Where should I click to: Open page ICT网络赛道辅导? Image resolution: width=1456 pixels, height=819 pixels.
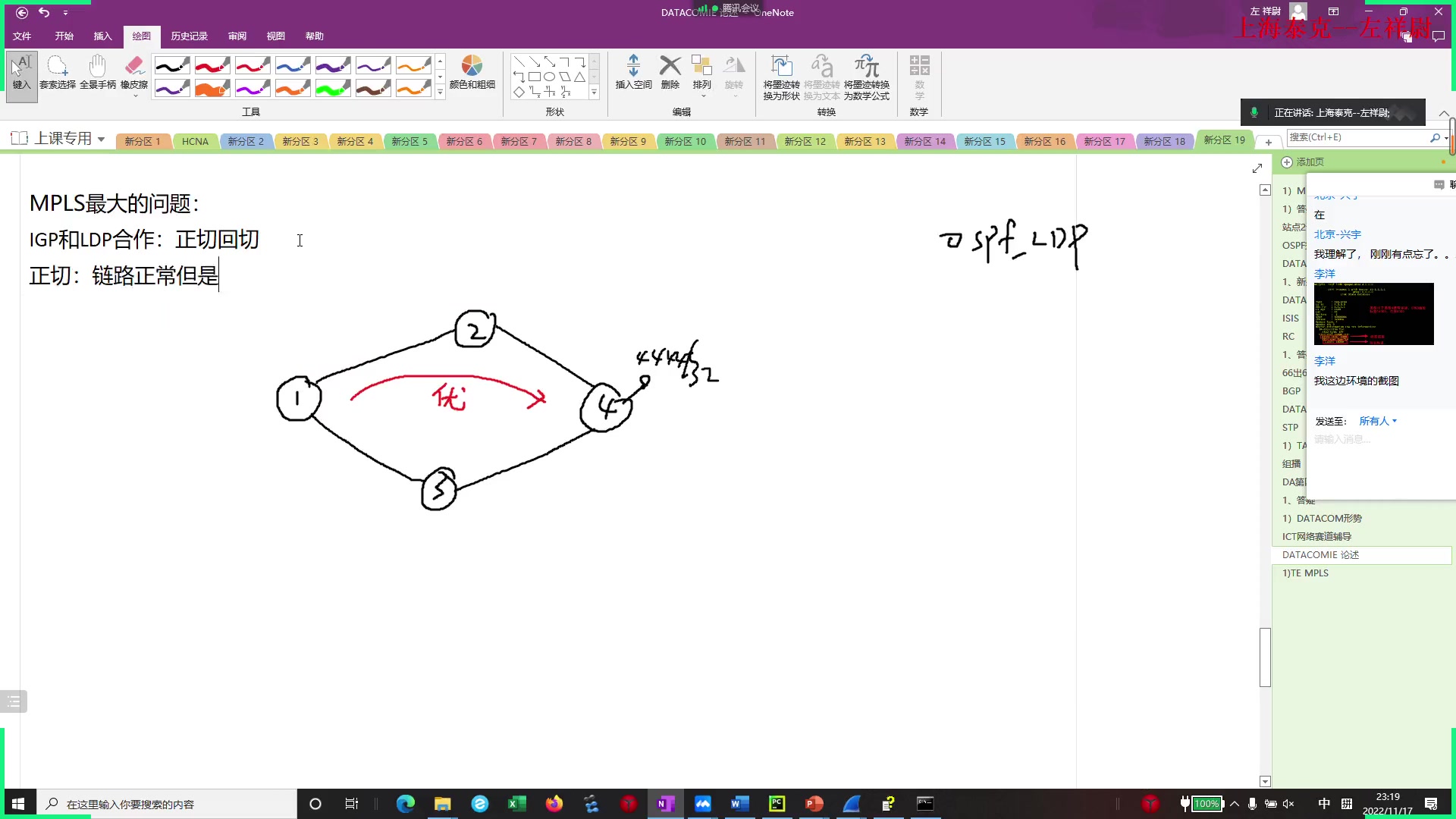(x=1316, y=536)
